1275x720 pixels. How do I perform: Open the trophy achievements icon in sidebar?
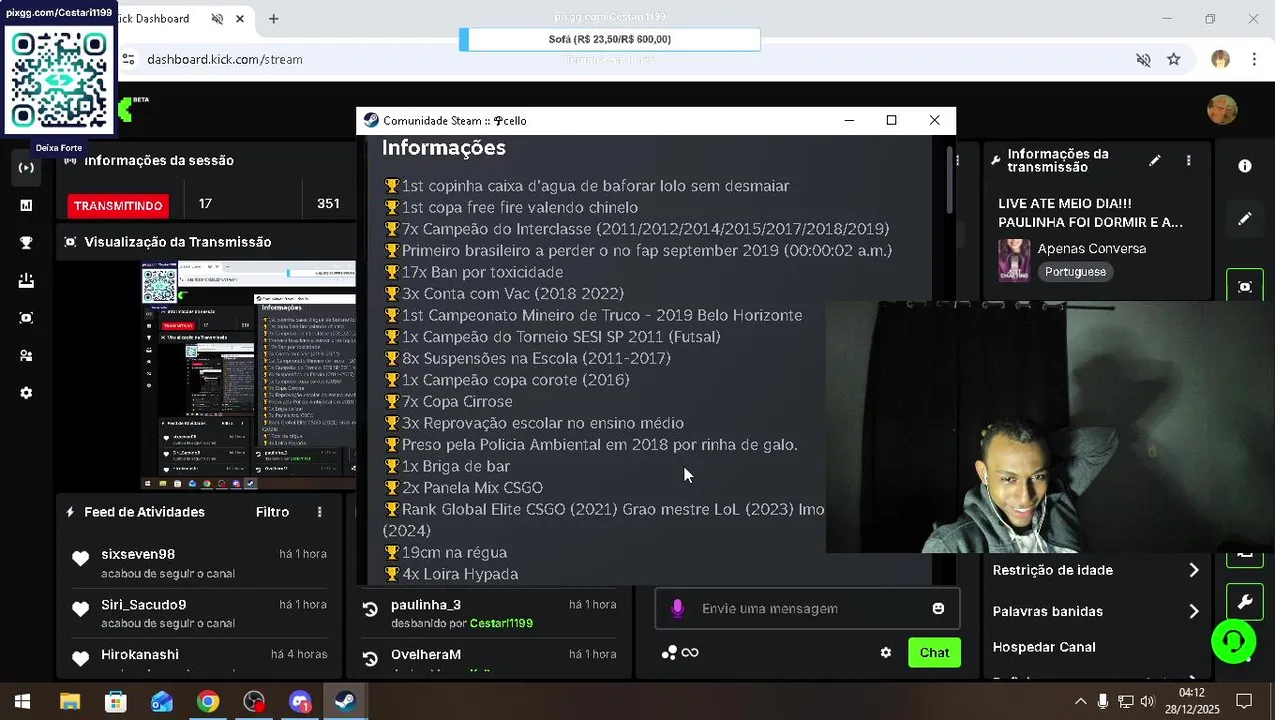(x=26, y=243)
